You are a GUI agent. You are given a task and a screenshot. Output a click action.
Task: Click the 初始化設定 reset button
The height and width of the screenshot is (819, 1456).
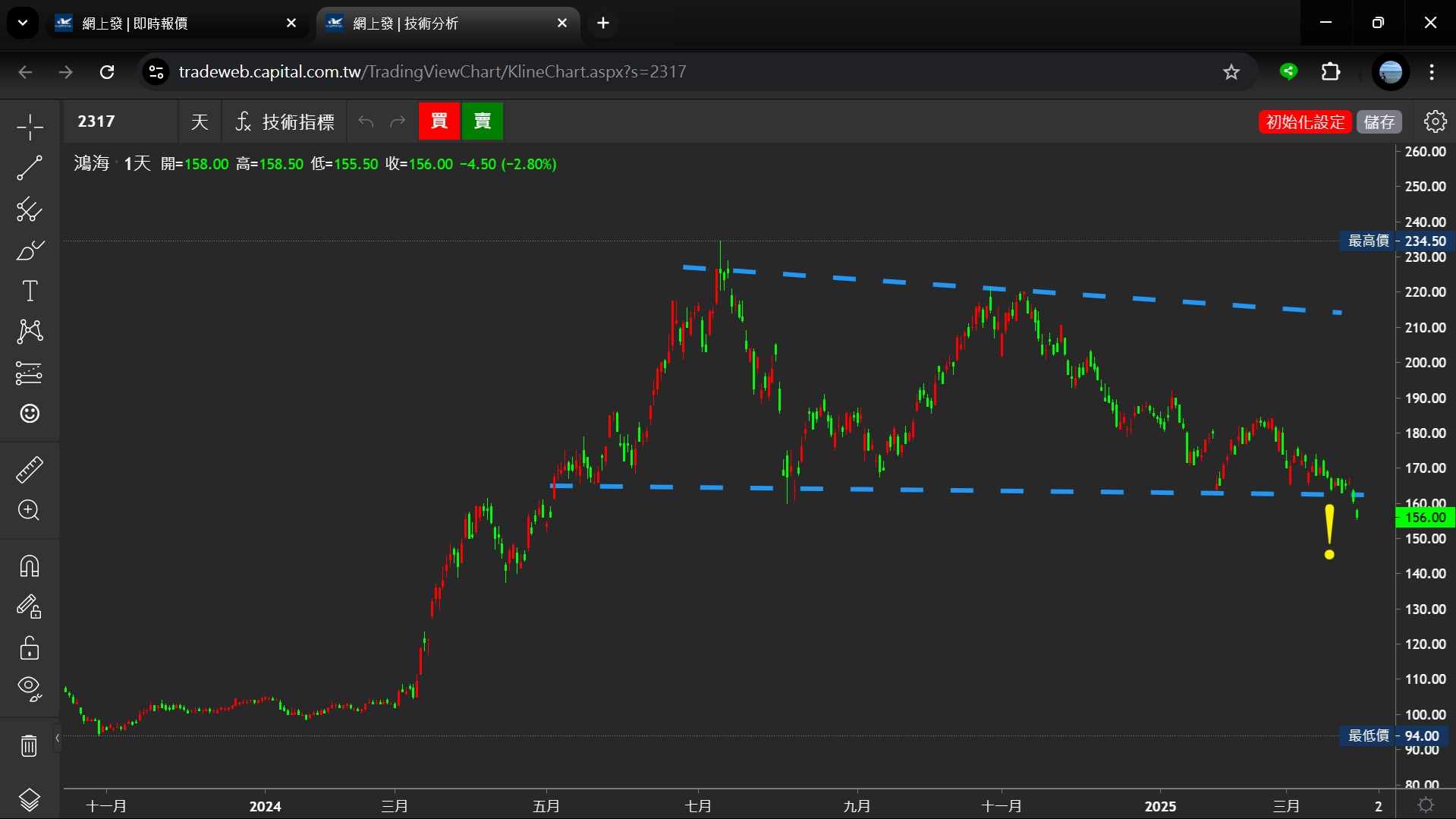1305,121
